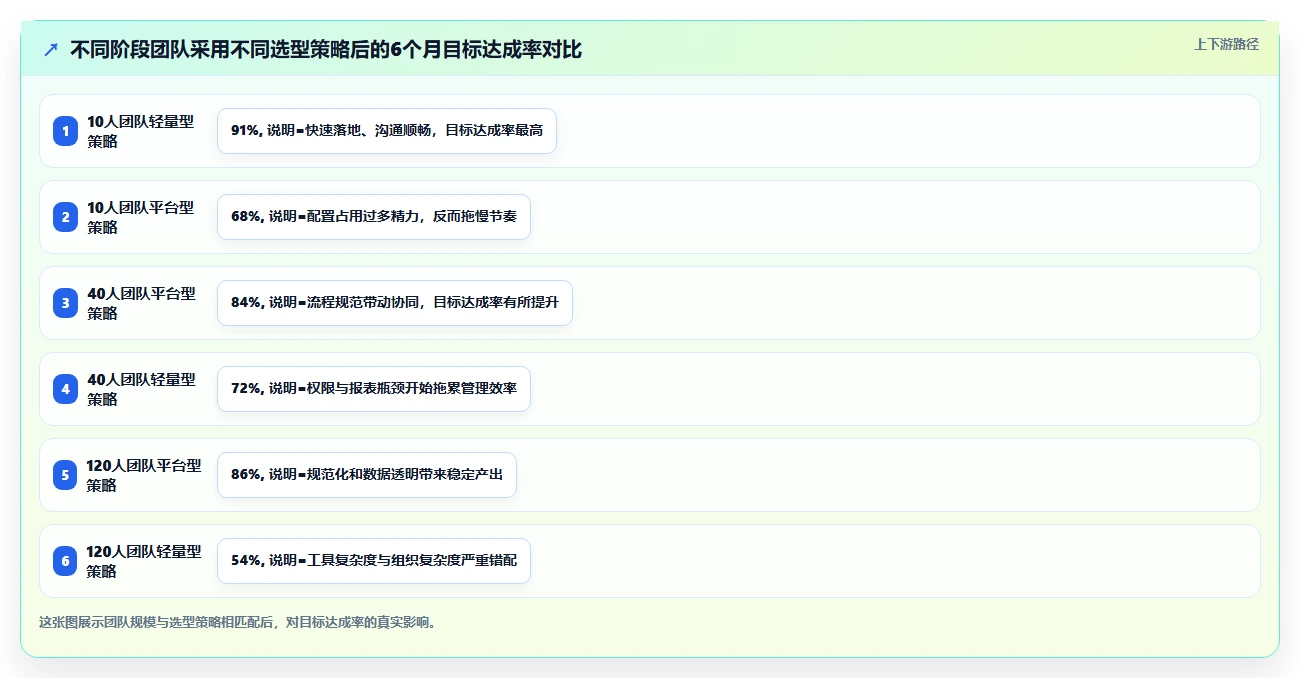Select number badge 3
The width and height of the screenshot is (1300, 678).
65,303
